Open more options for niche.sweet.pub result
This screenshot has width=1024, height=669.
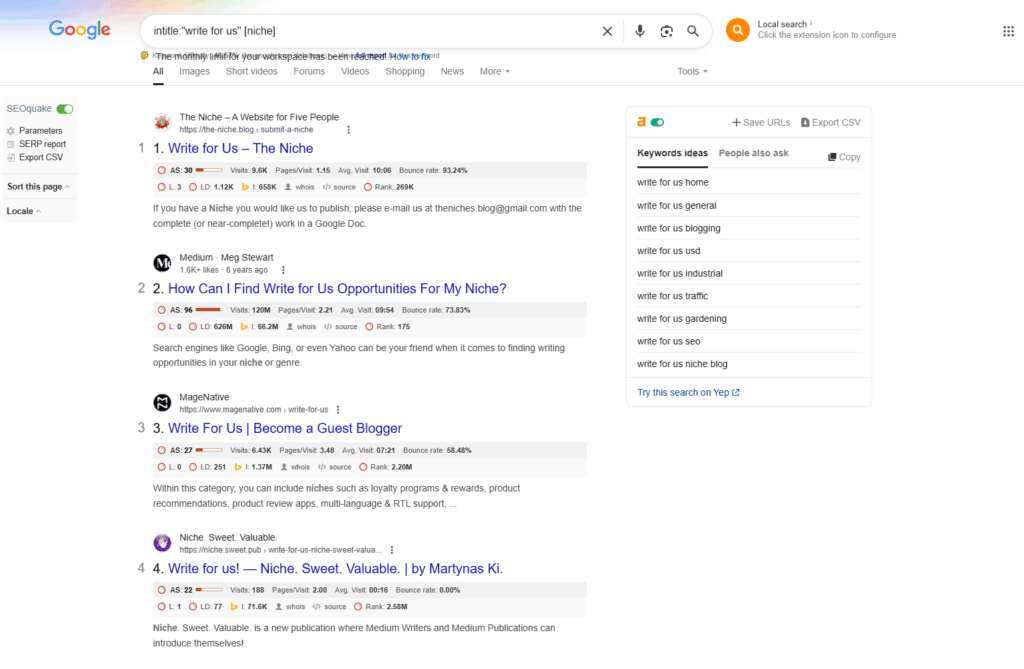392,550
